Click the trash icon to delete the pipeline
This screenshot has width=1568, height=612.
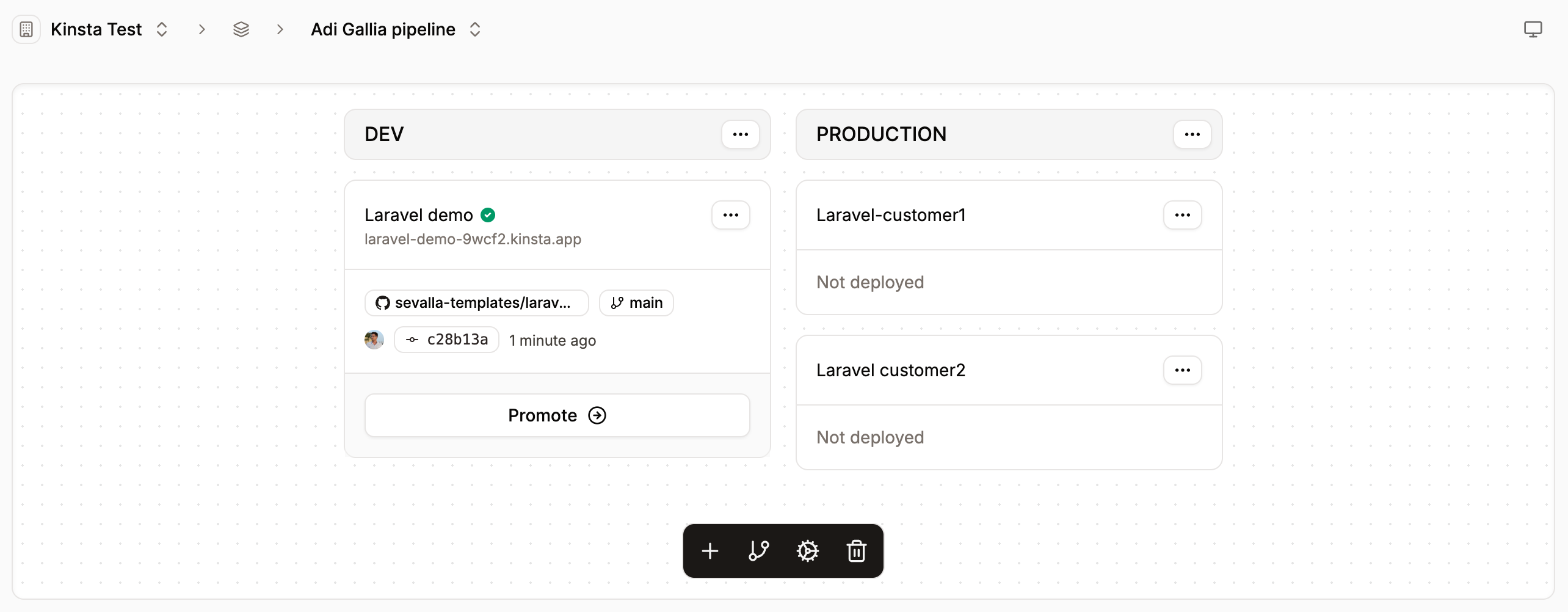click(x=856, y=550)
